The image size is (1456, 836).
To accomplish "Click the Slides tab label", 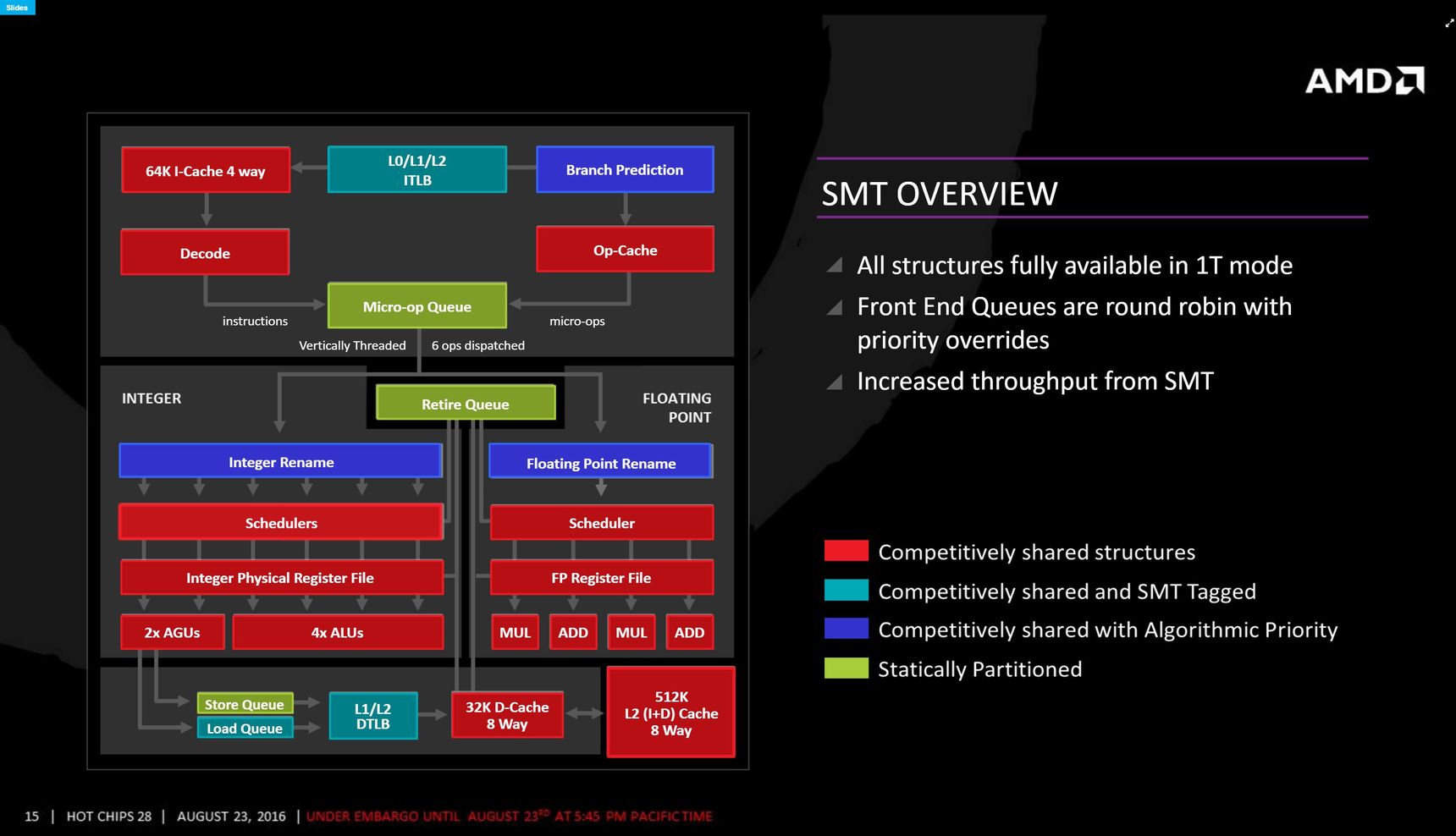I will [x=17, y=8].
